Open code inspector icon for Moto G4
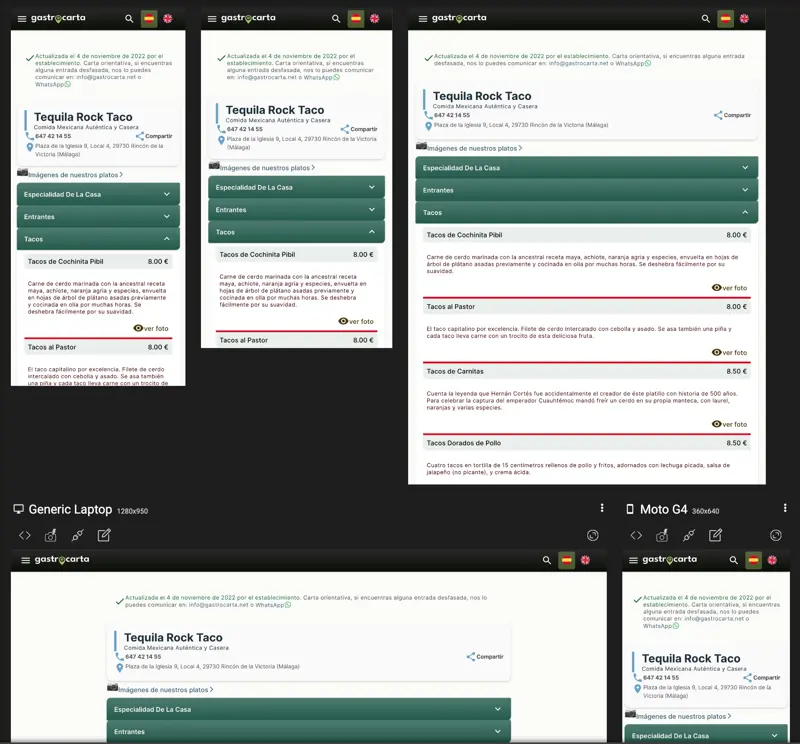The image size is (800, 744). click(636, 535)
